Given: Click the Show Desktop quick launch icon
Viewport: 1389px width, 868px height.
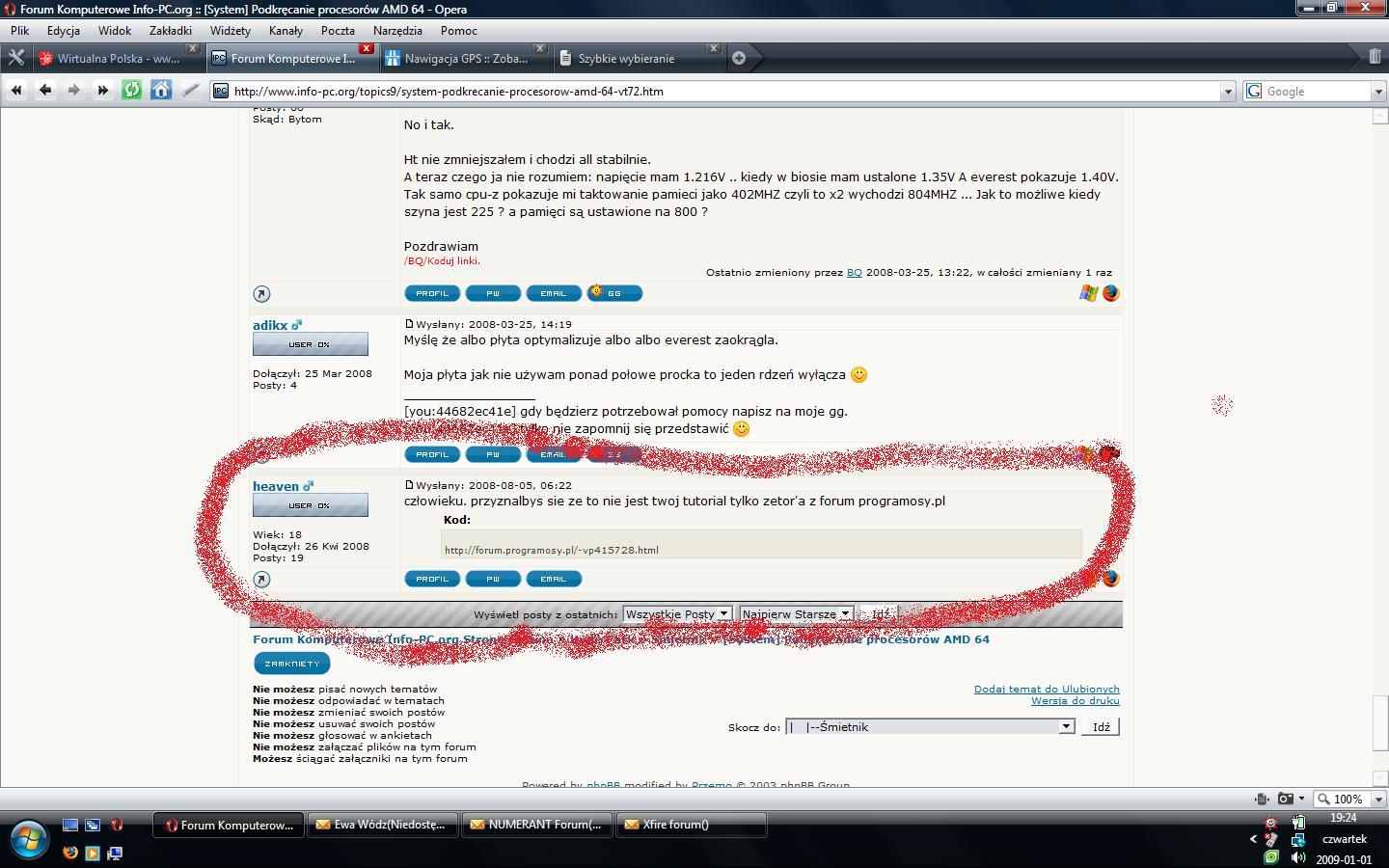Looking at the screenshot, I should (x=69, y=826).
